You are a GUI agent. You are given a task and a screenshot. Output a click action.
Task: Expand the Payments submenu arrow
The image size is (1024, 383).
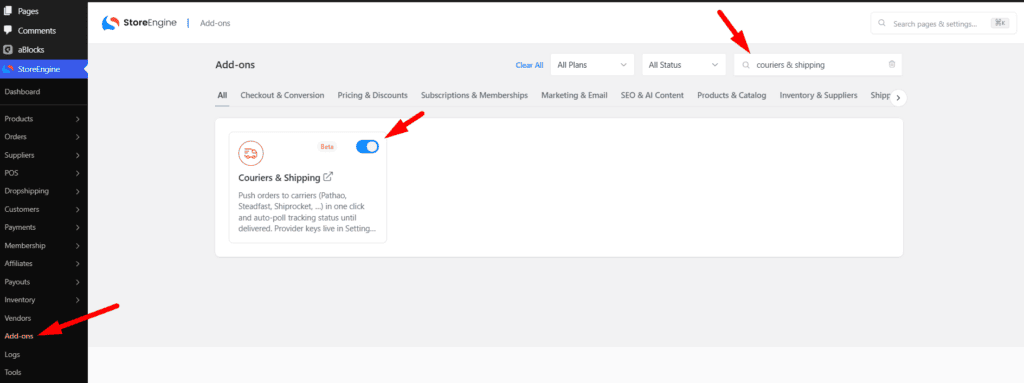[x=78, y=227]
